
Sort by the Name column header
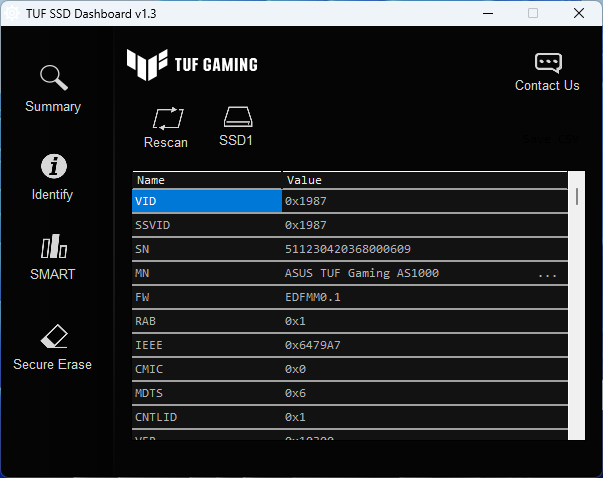[207, 180]
